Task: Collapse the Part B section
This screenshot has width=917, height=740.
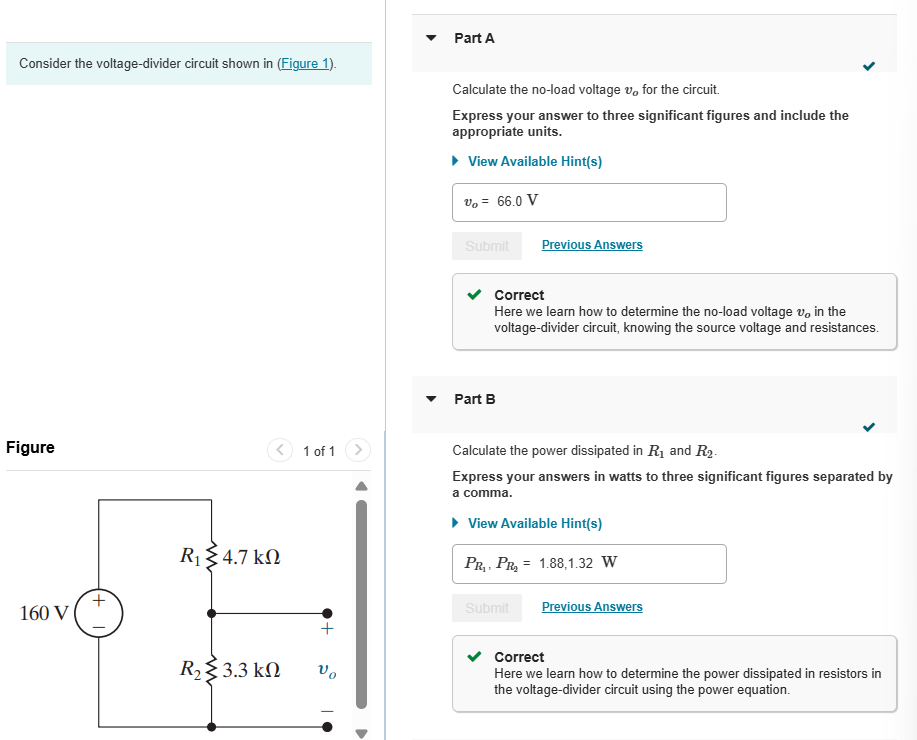Action: click(430, 398)
